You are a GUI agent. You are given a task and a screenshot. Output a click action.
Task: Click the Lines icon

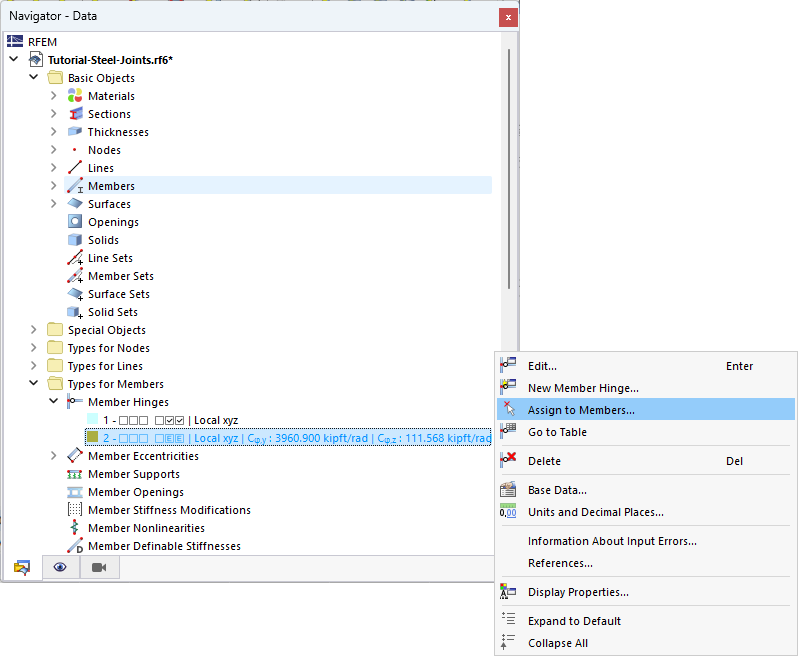click(x=75, y=167)
